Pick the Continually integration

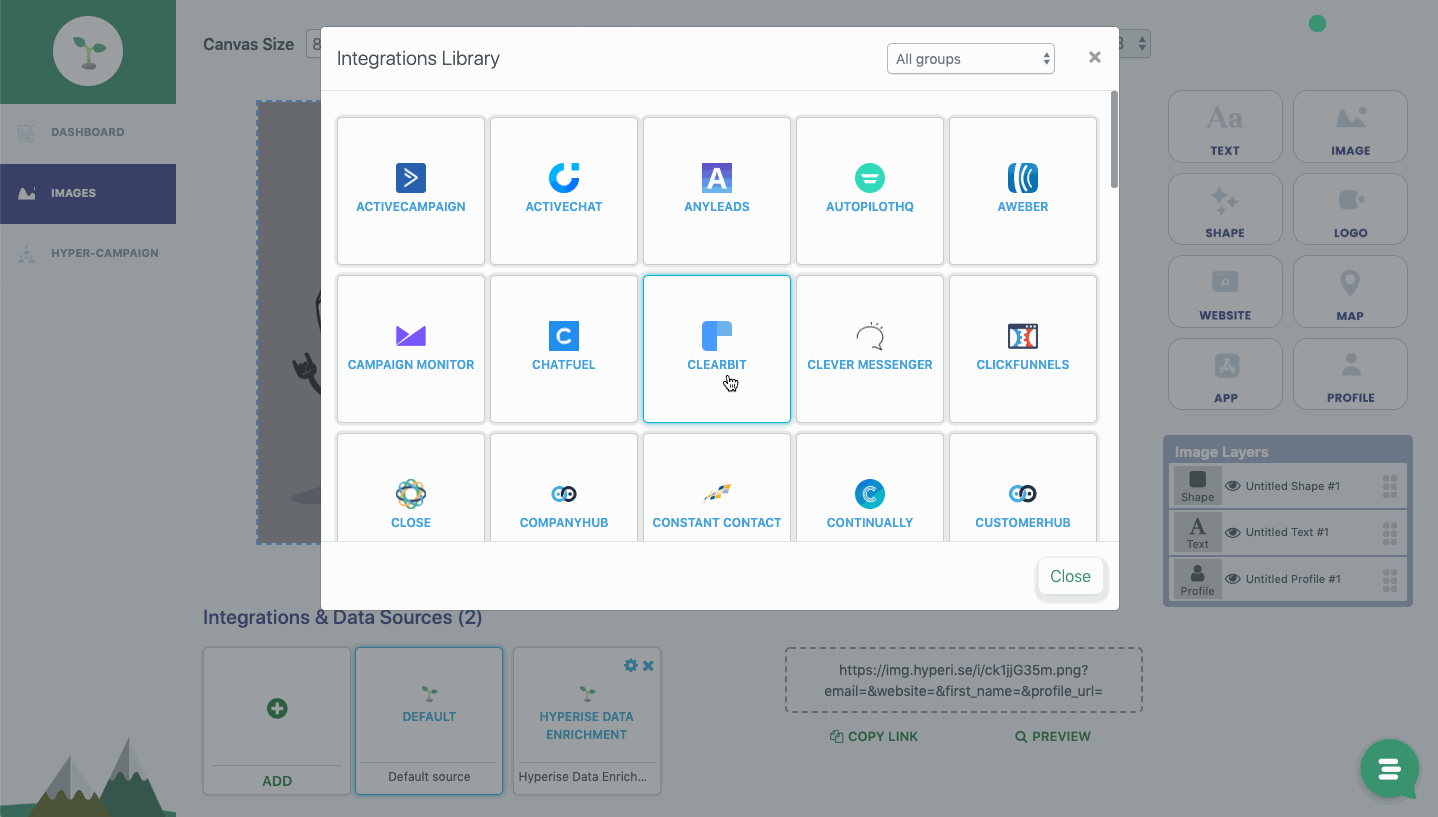[870, 488]
